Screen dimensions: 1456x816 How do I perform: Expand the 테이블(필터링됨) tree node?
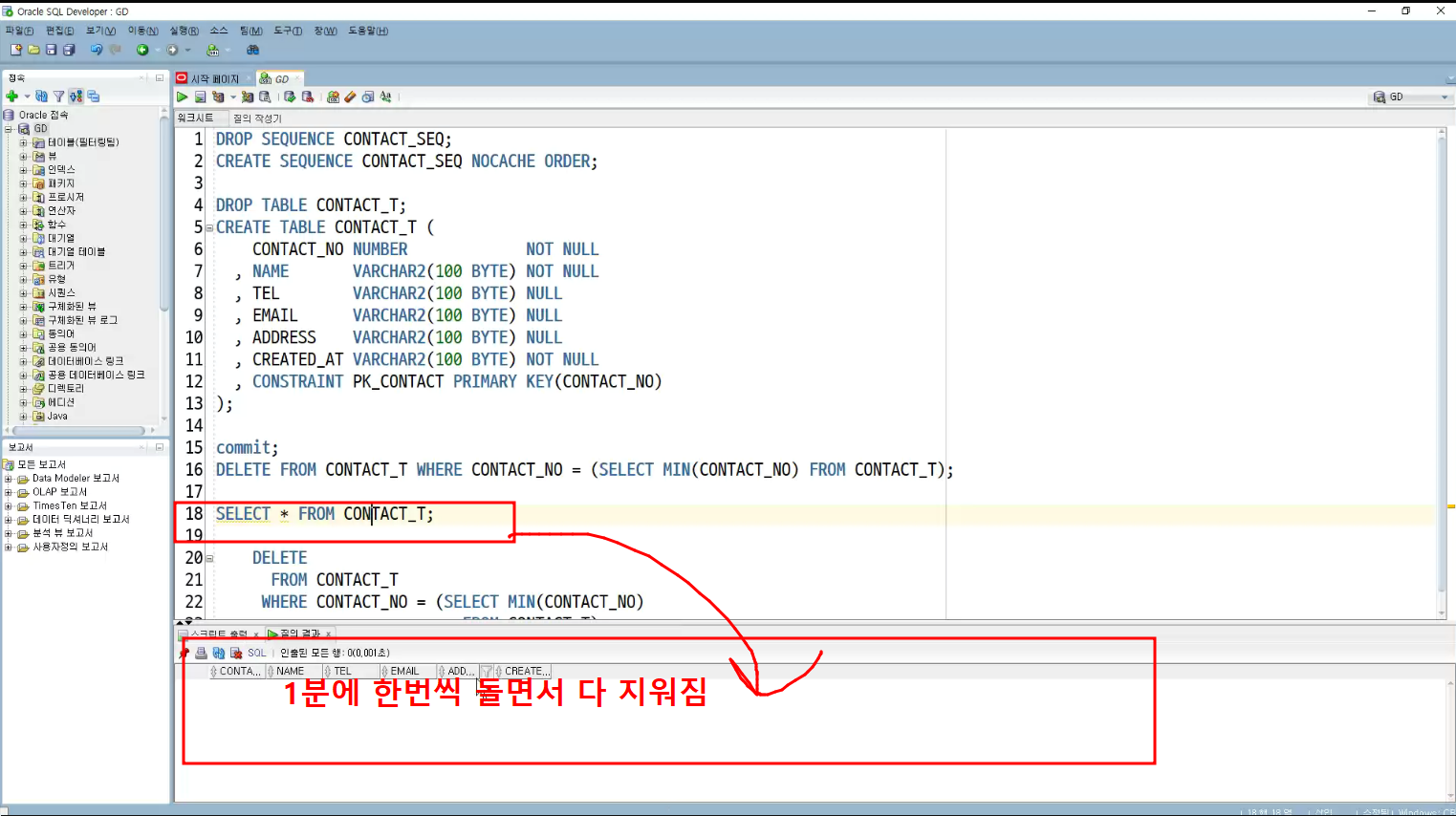[24, 142]
